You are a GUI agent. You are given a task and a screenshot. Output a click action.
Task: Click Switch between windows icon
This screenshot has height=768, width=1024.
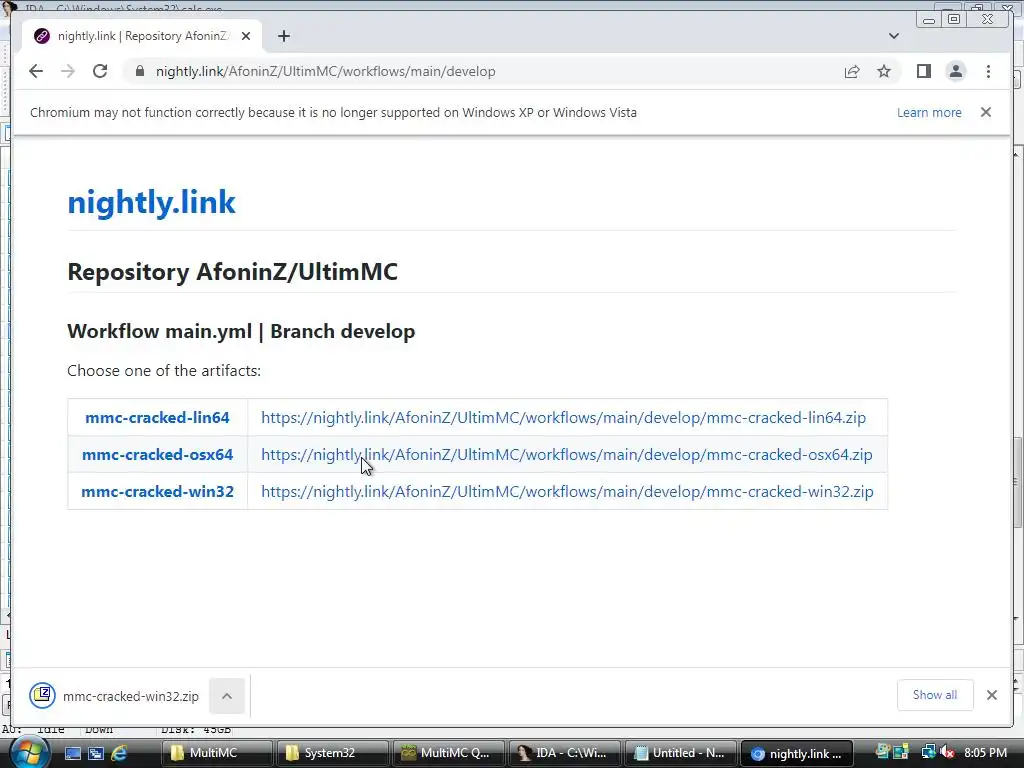coord(96,753)
